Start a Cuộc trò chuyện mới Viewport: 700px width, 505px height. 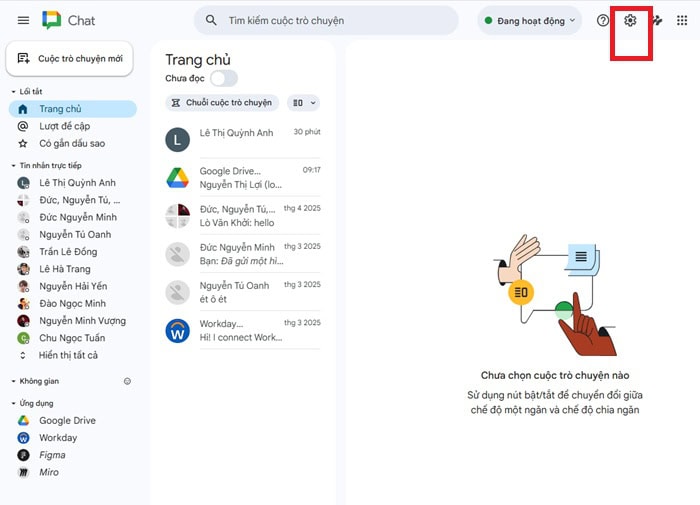(70, 59)
